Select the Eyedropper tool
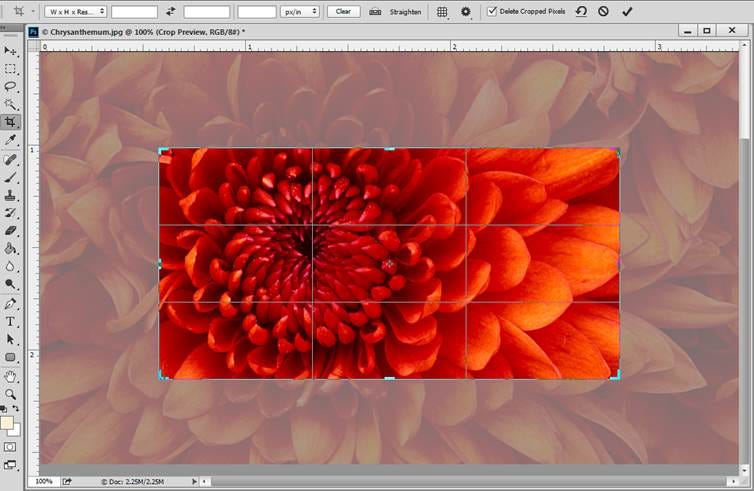Screen dimensions: 754x491 pos(10,140)
